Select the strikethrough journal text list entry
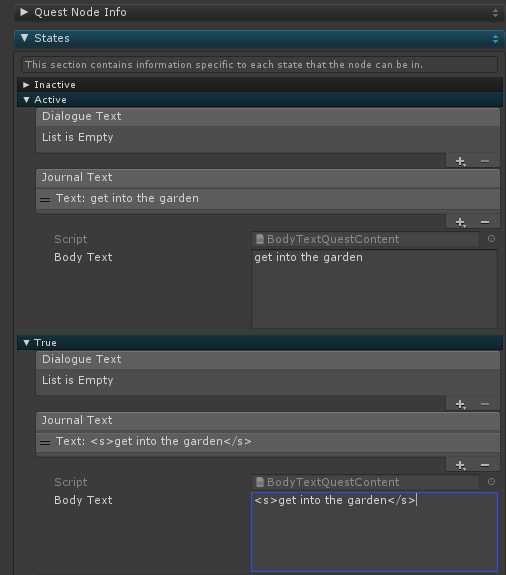 [x=268, y=442]
